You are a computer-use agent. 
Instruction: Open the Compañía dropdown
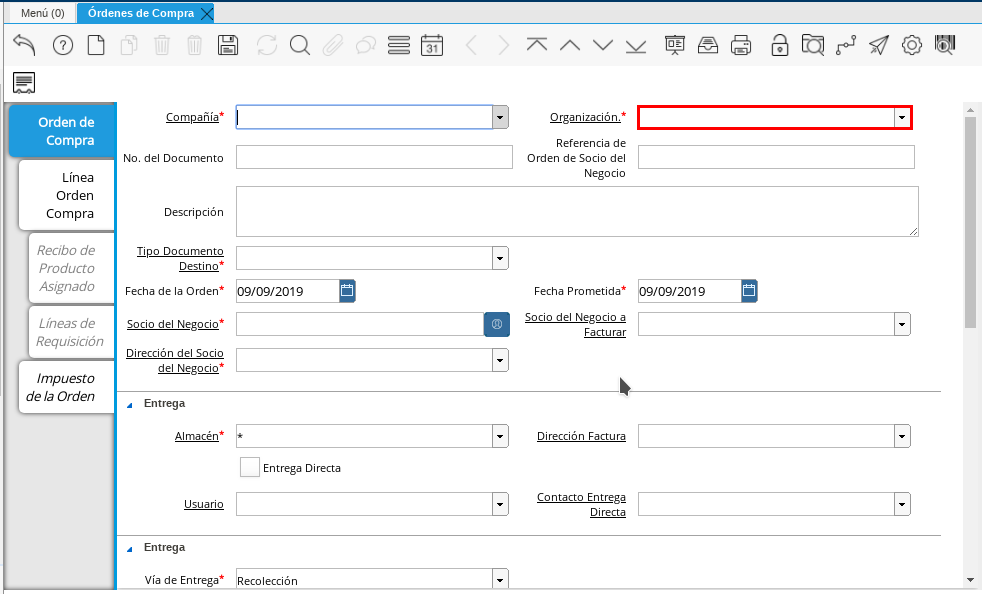500,117
